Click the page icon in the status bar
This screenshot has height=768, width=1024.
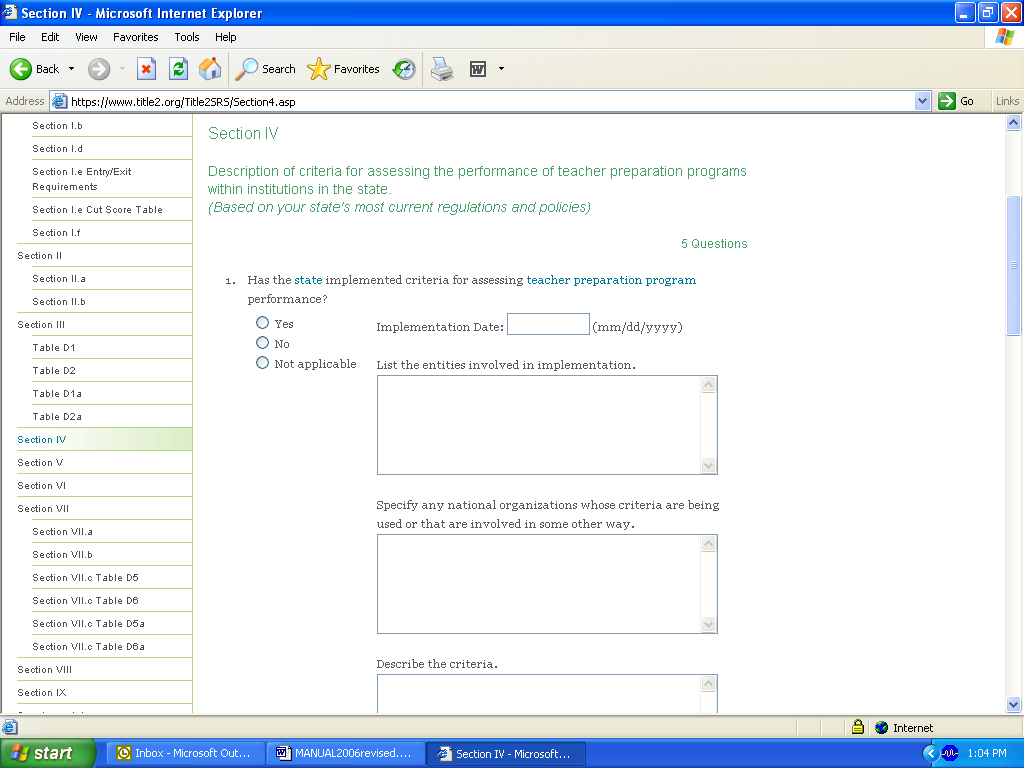tap(10, 727)
